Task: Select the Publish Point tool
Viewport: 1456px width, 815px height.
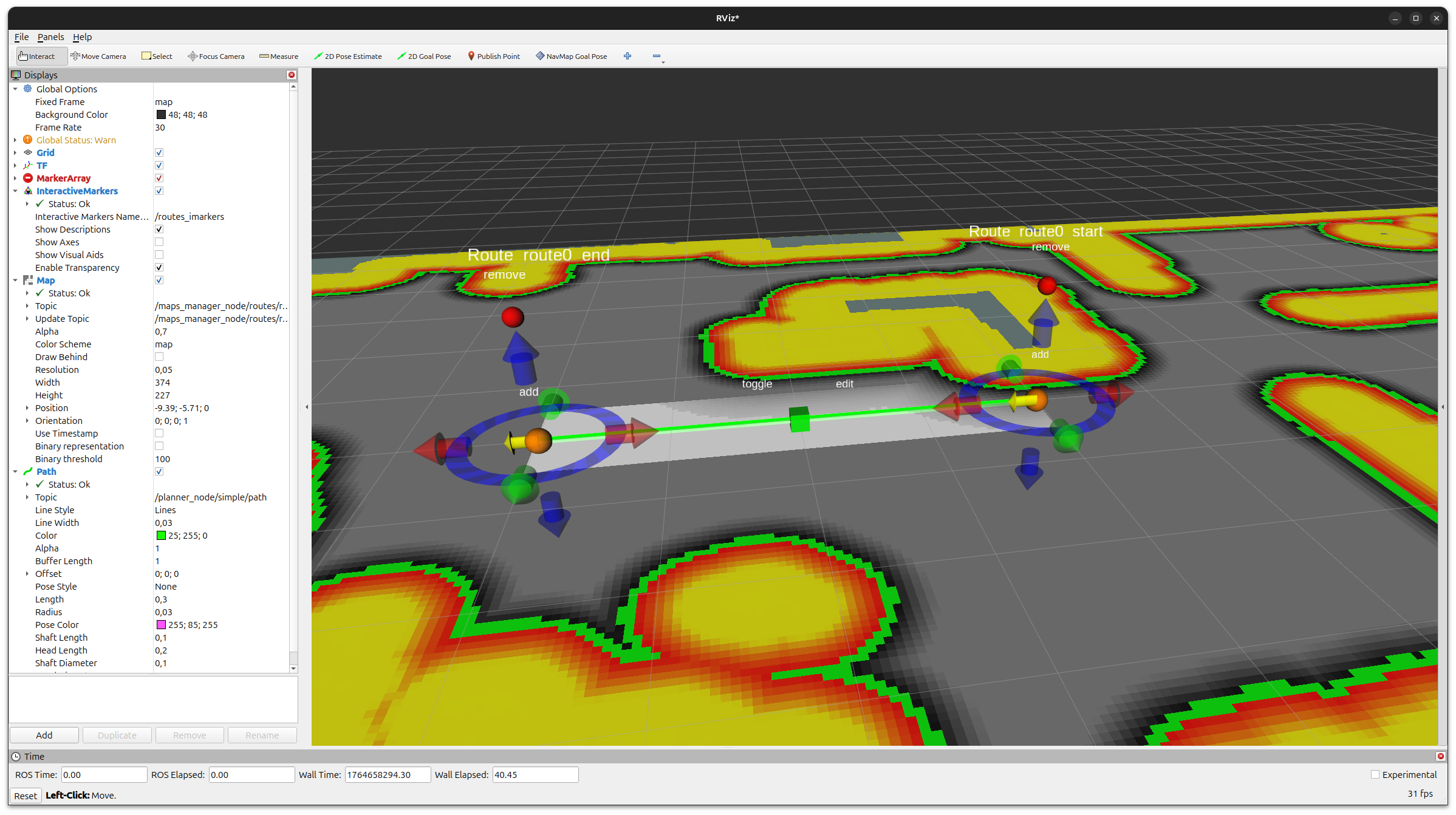Action: (493, 56)
